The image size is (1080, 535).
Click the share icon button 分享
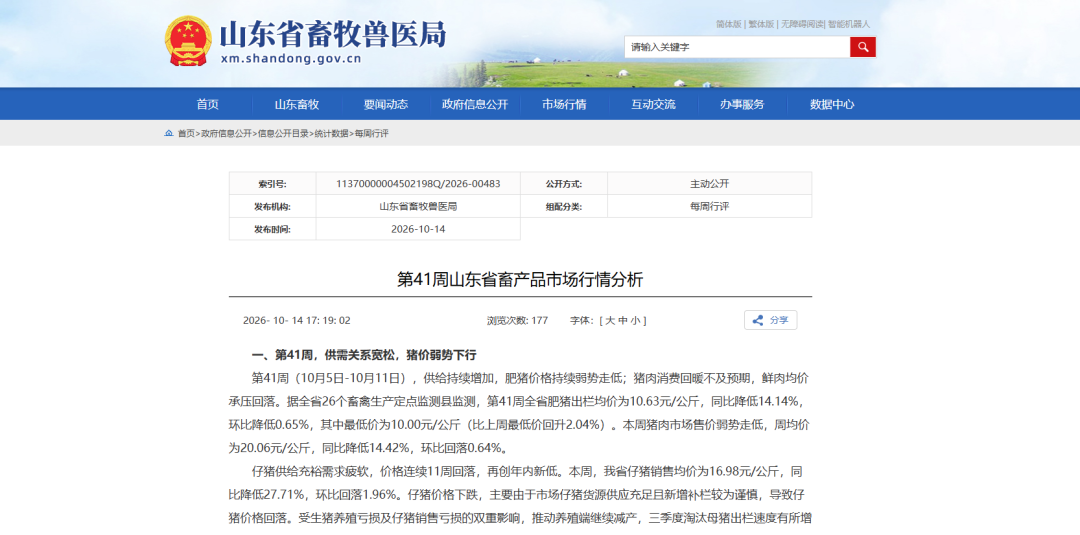pyautogui.click(x=770, y=320)
